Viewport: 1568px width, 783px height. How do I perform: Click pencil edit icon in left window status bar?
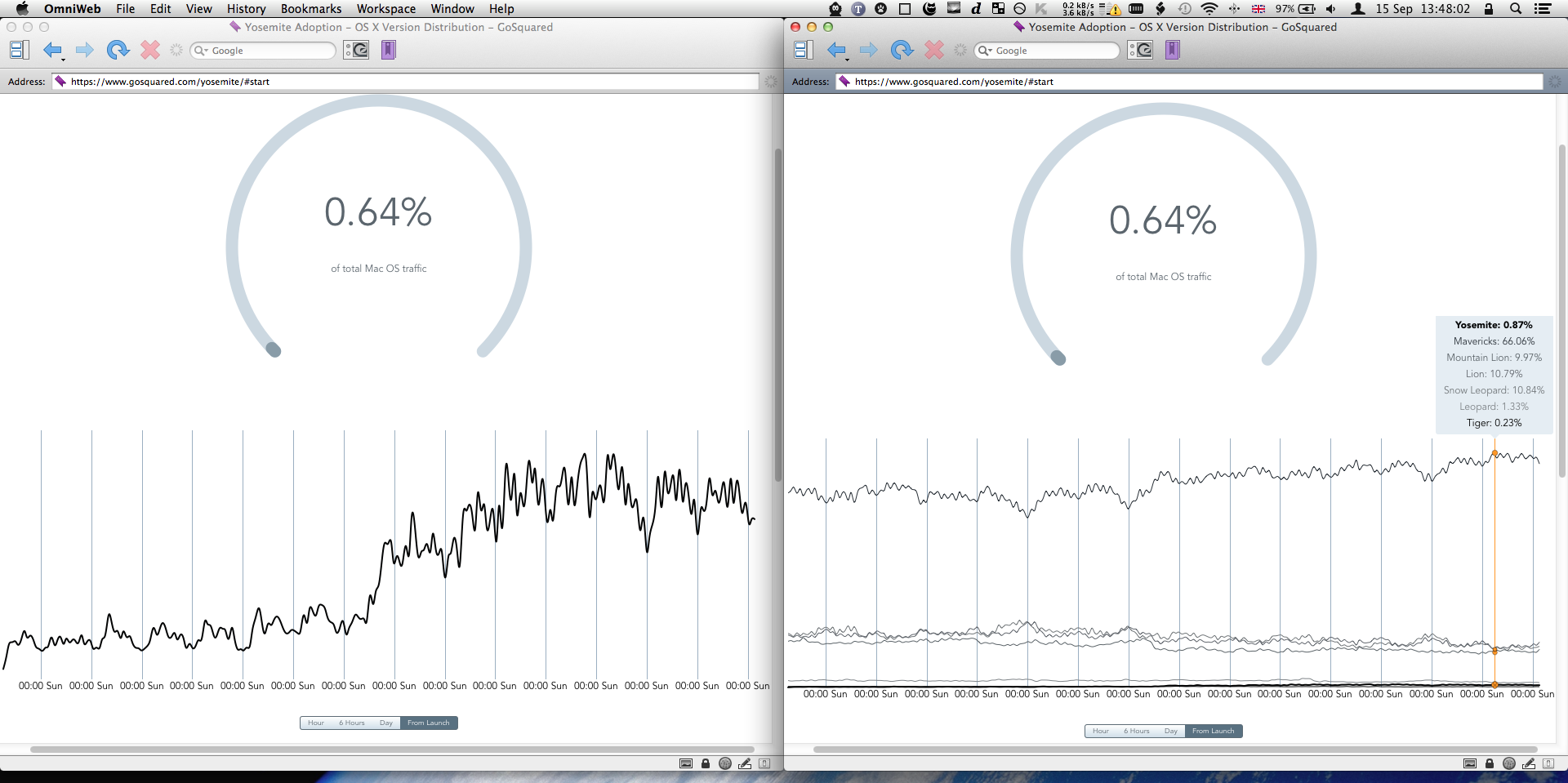coord(745,763)
